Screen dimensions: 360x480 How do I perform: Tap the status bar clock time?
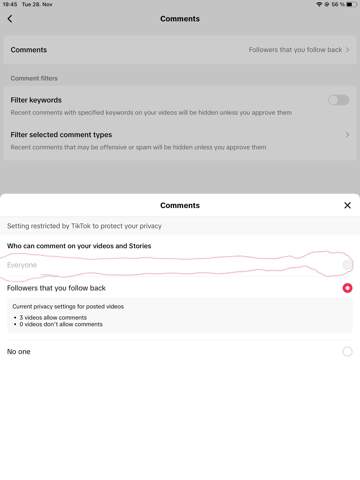click(10, 4)
